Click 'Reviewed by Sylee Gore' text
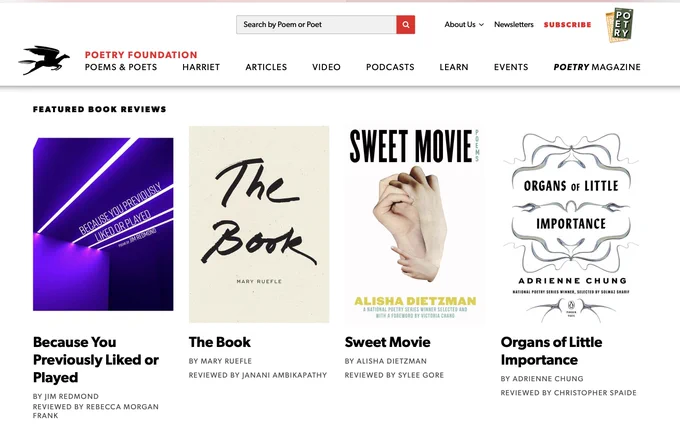The image size is (680, 428). (394, 375)
